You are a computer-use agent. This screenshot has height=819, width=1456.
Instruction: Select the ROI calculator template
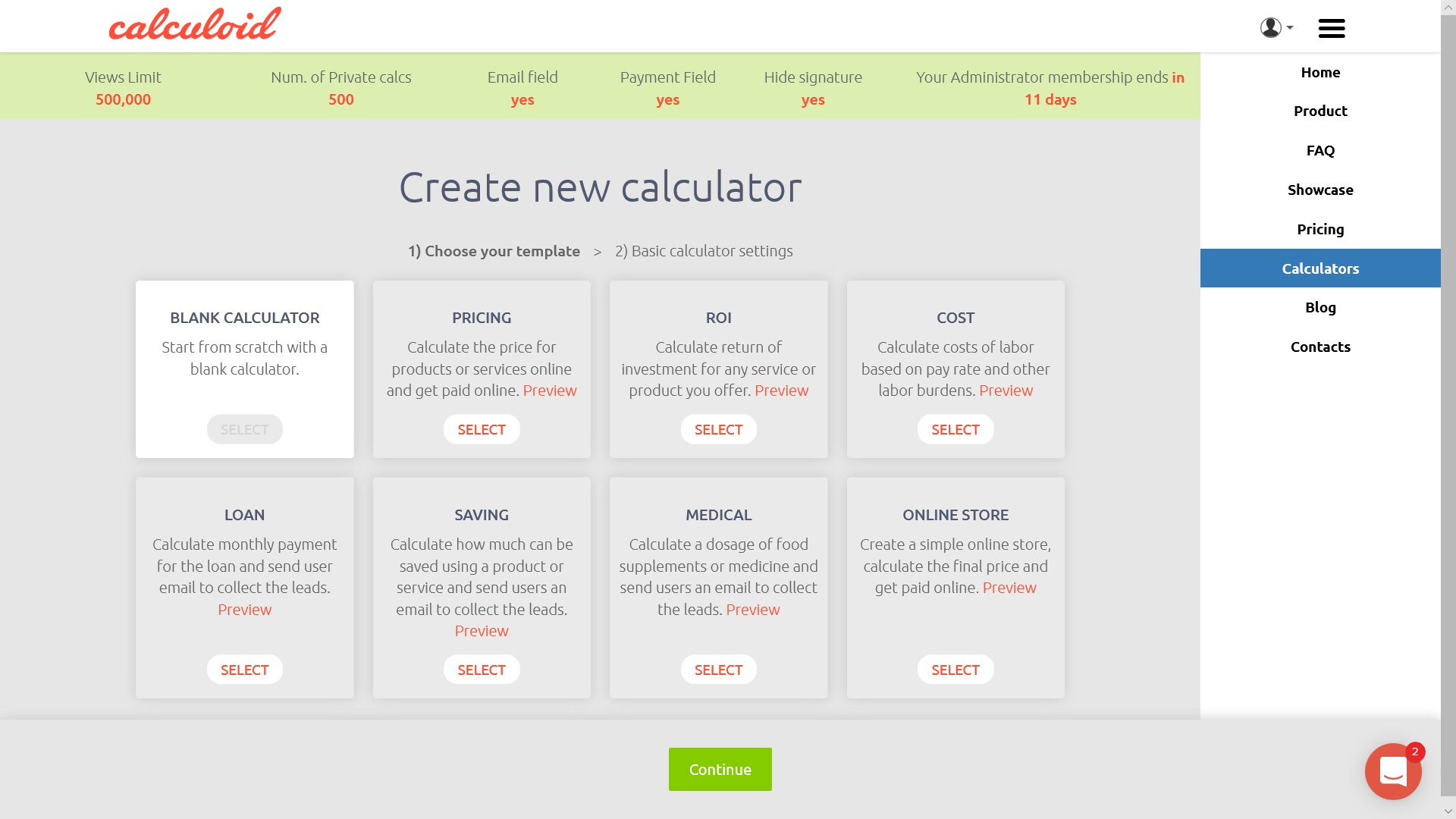tap(718, 429)
